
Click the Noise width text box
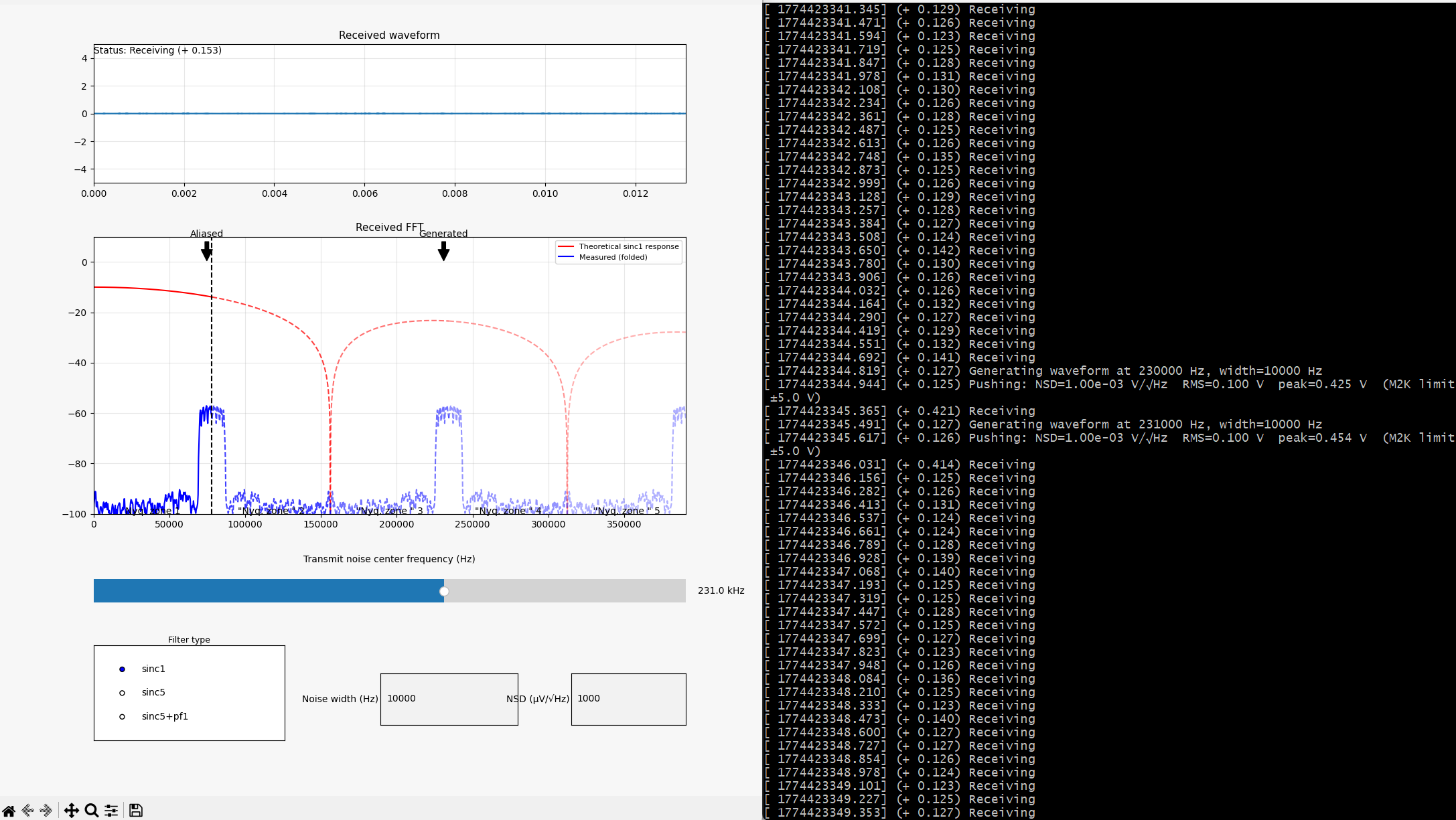[449, 699]
